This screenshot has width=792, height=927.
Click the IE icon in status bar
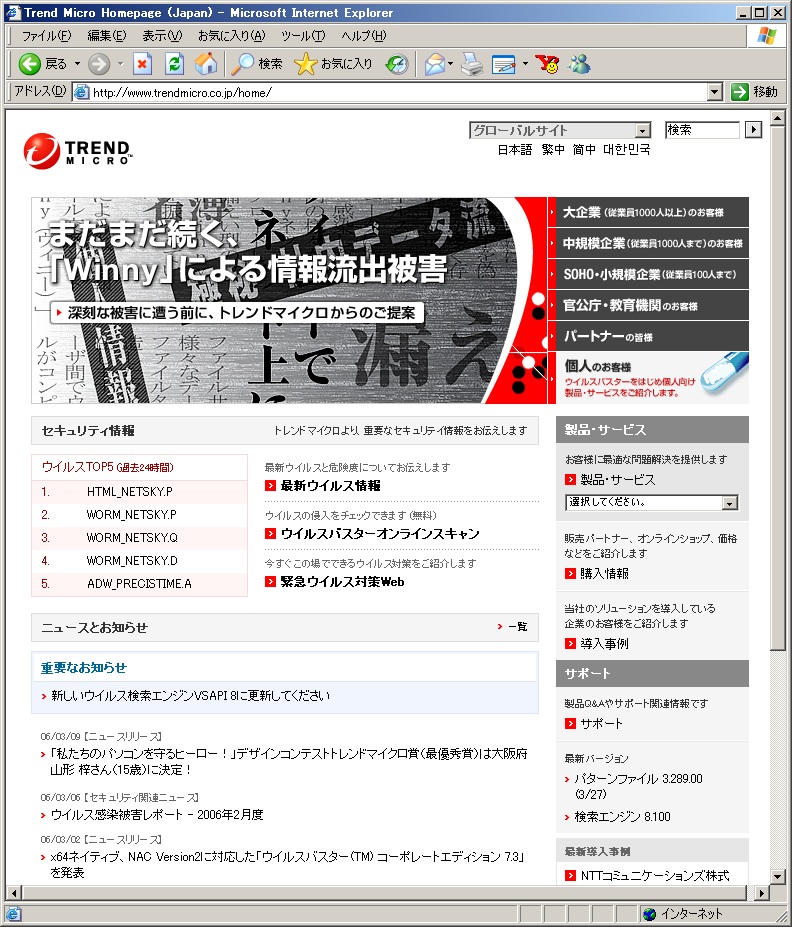point(13,914)
